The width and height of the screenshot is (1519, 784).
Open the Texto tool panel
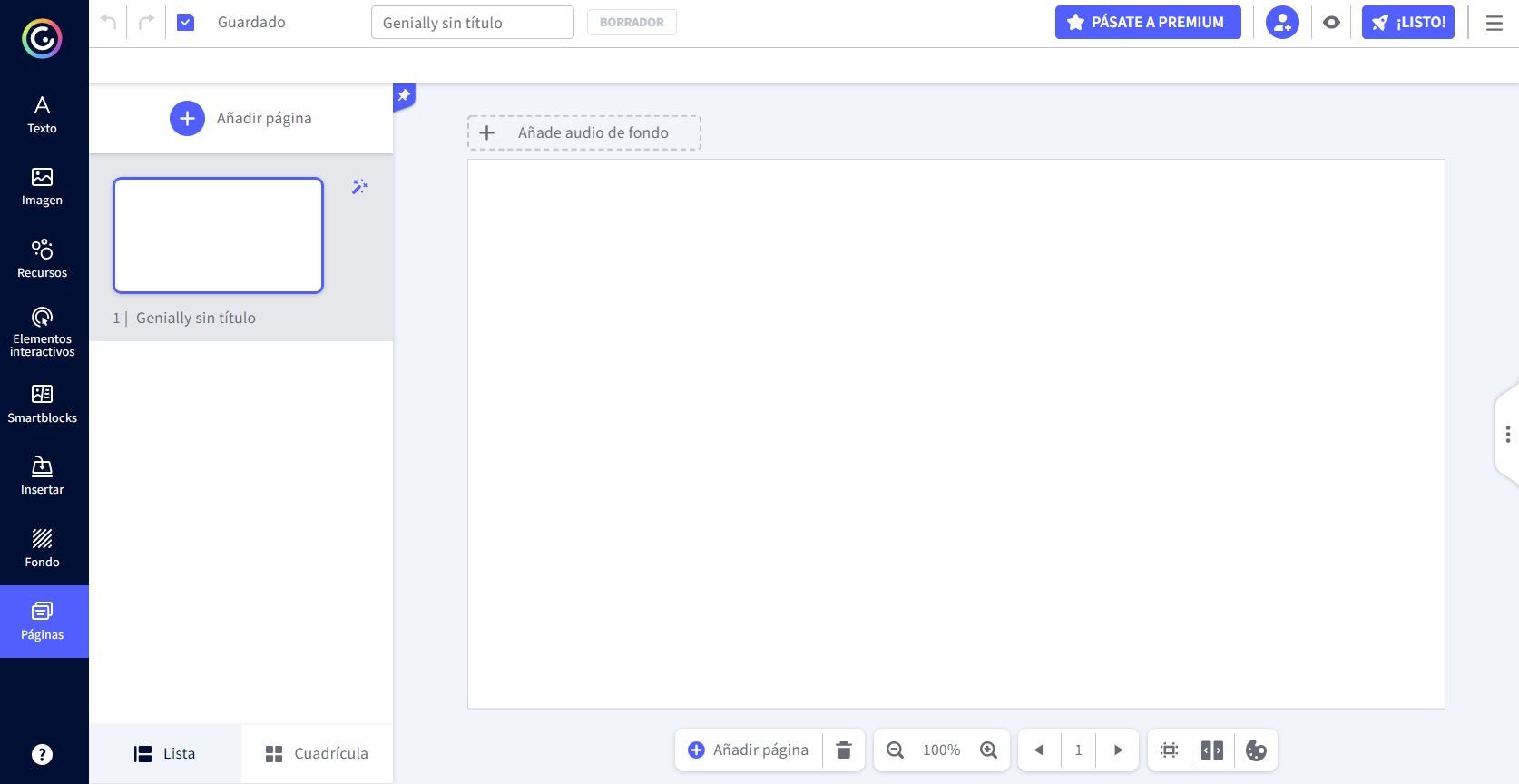[x=42, y=114]
